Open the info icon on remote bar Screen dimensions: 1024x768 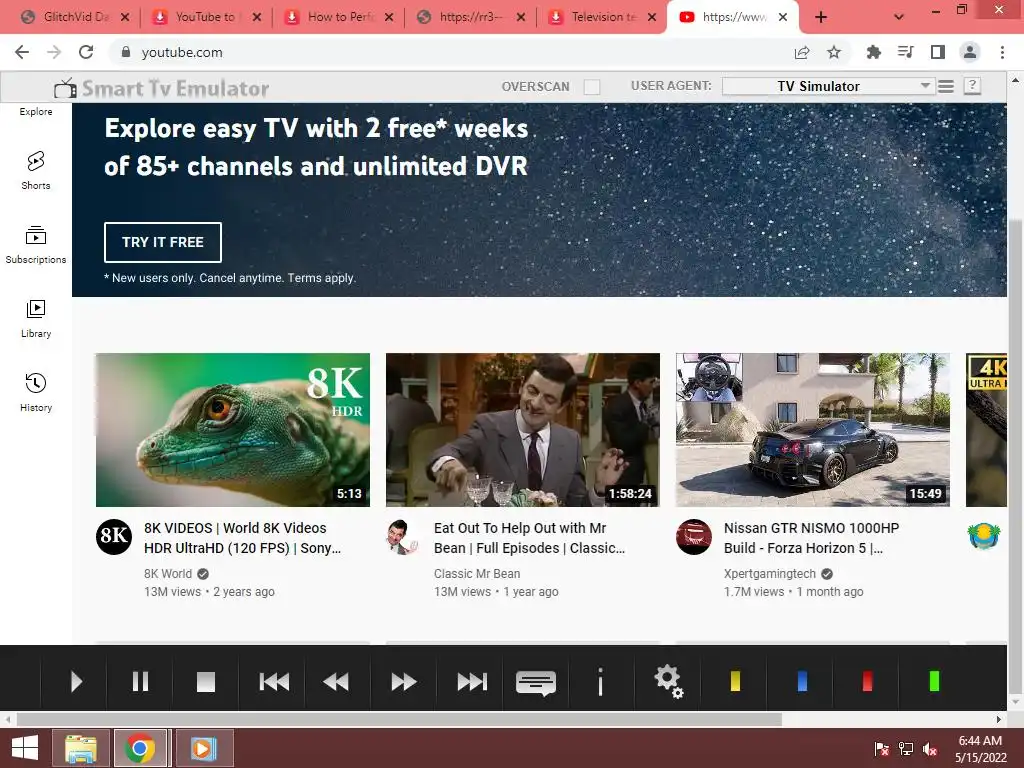(x=600, y=682)
